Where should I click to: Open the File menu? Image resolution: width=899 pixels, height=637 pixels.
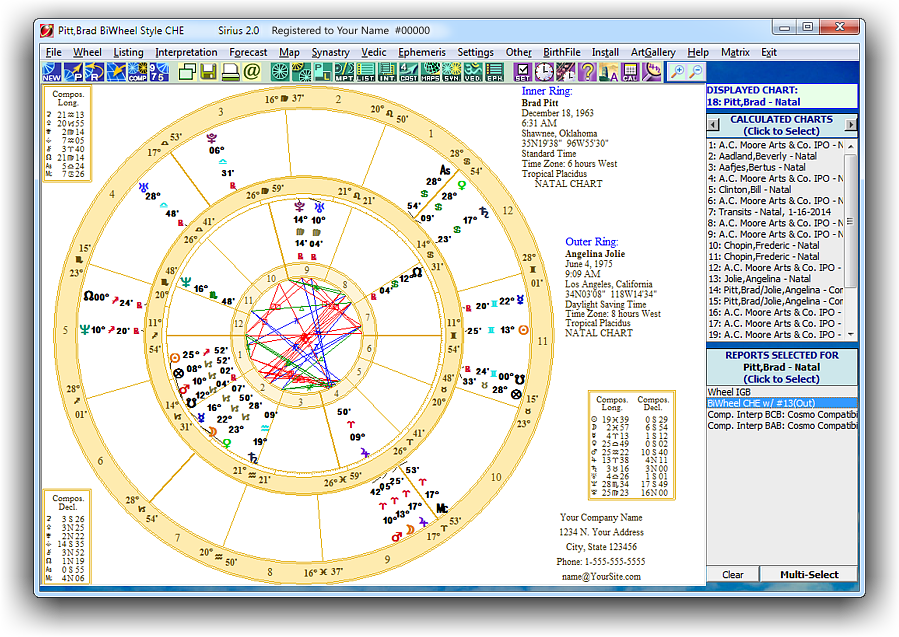(x=53, y=52)
